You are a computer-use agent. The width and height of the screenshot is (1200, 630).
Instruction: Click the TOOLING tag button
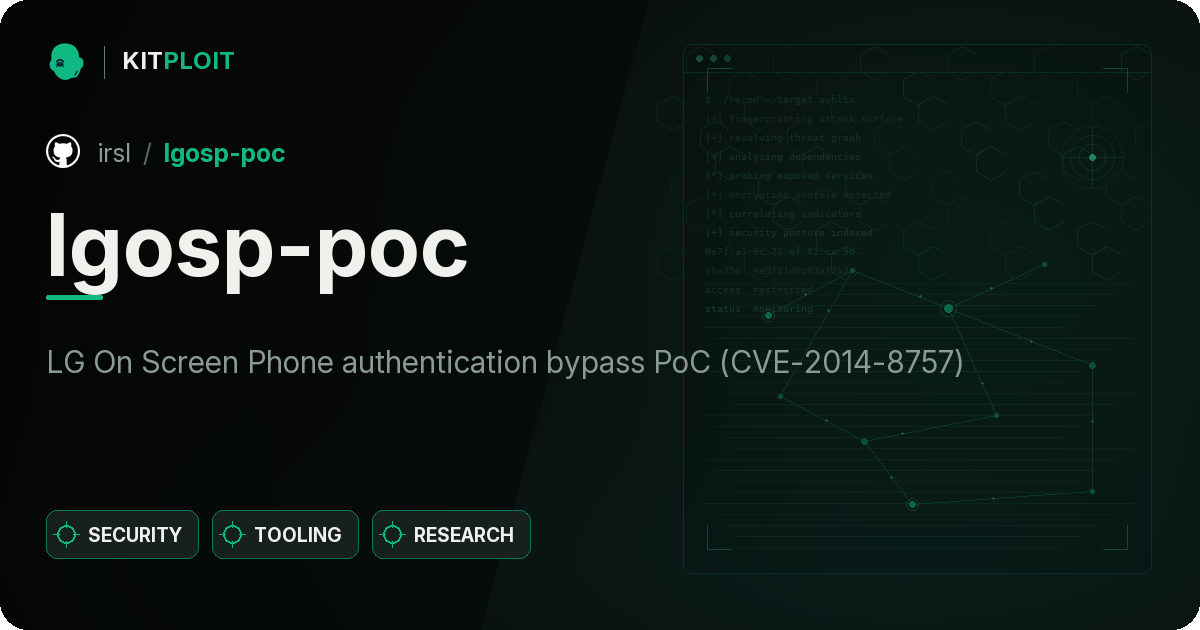tap(285, 535)
